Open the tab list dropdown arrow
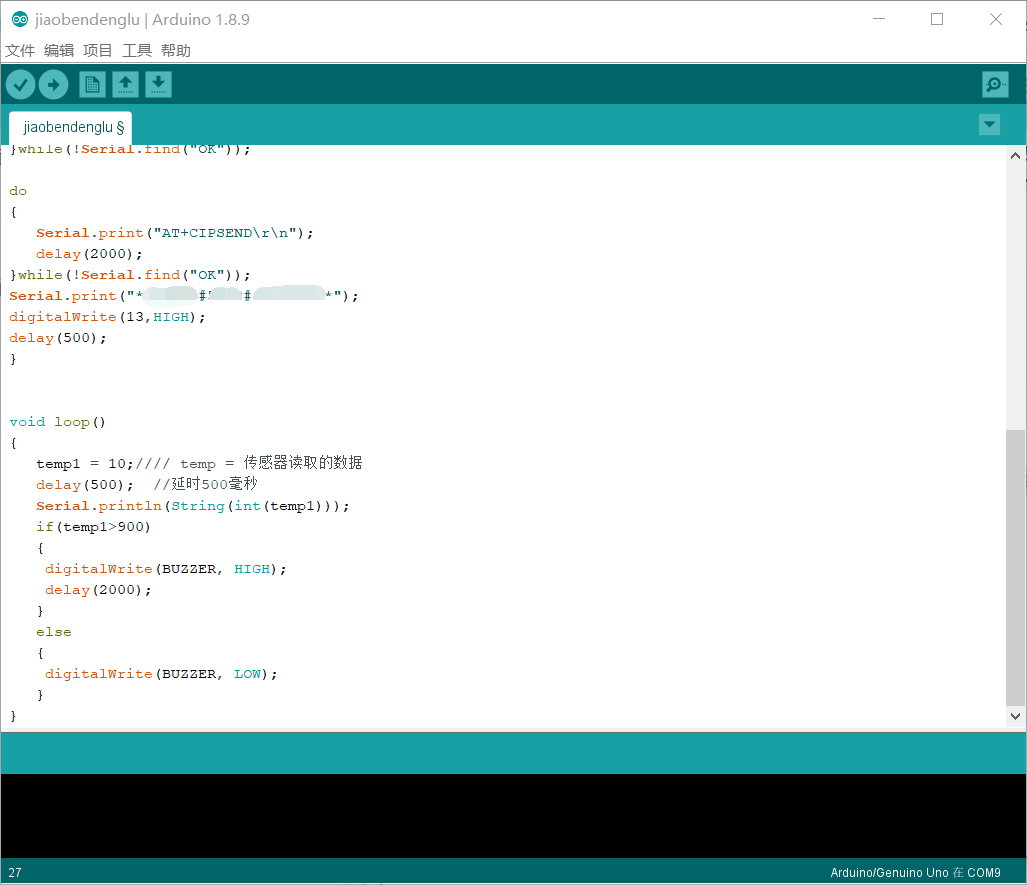Viewport: 1027px width, 885px height. [989, 124]
